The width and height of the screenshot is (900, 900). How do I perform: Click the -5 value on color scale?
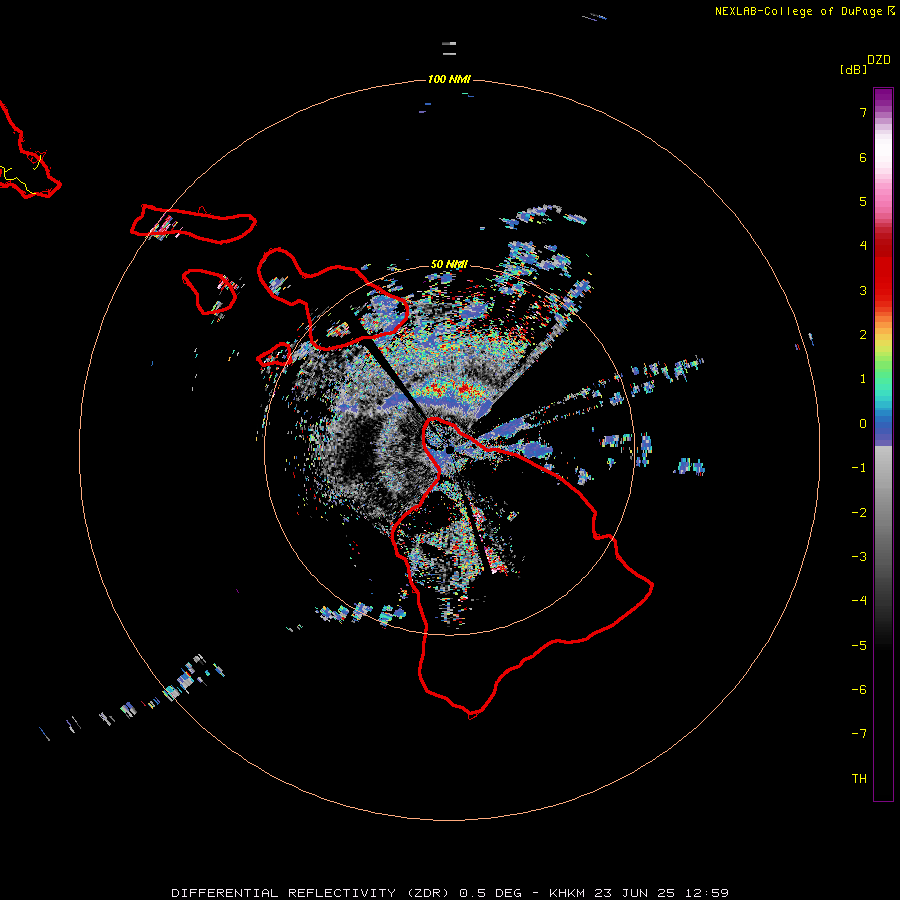click(x=859, y=646)
